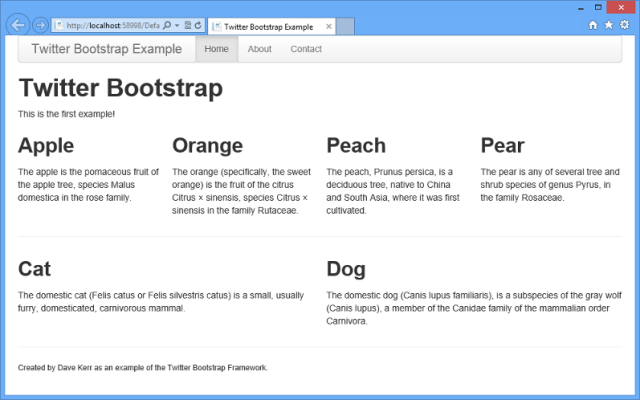Viewport: 640px width, 400px height.
Task: Open Favorites with the star icon
Action: pos(609,25)
